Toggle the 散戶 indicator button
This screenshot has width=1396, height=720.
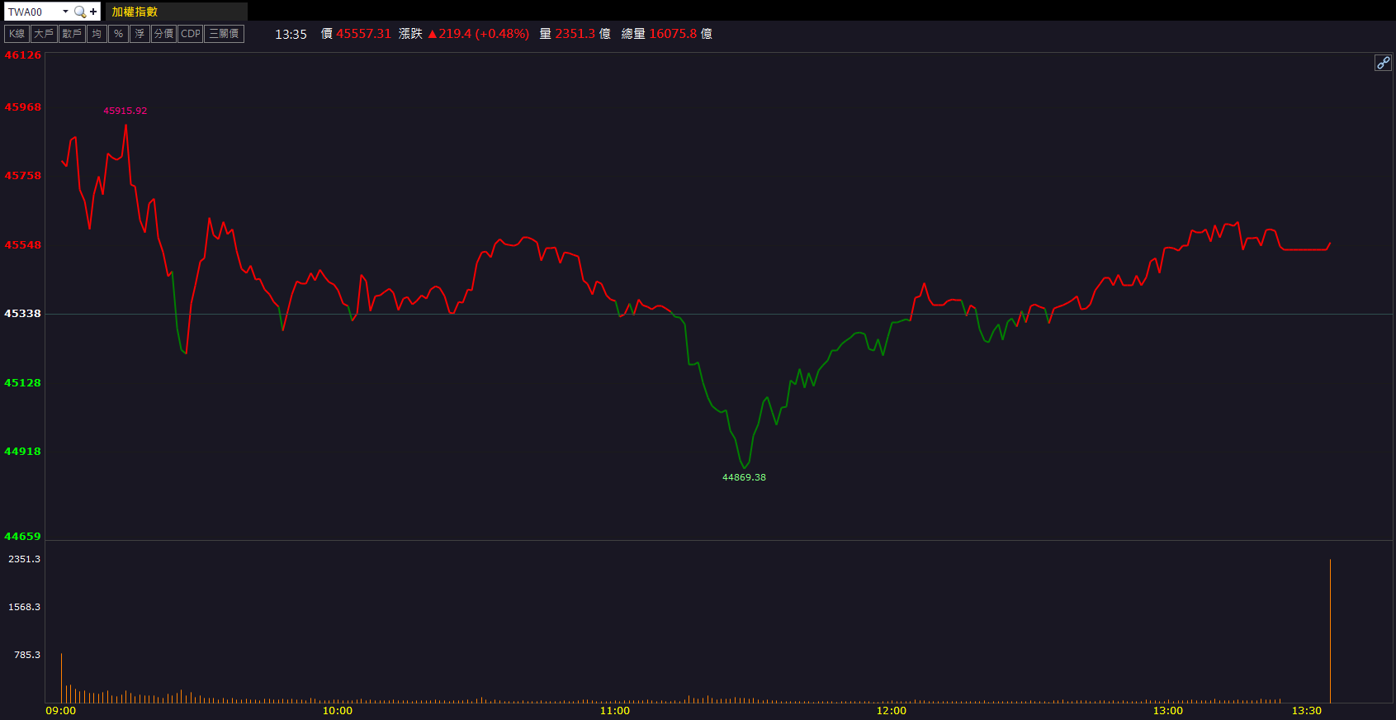click(72, 34)
